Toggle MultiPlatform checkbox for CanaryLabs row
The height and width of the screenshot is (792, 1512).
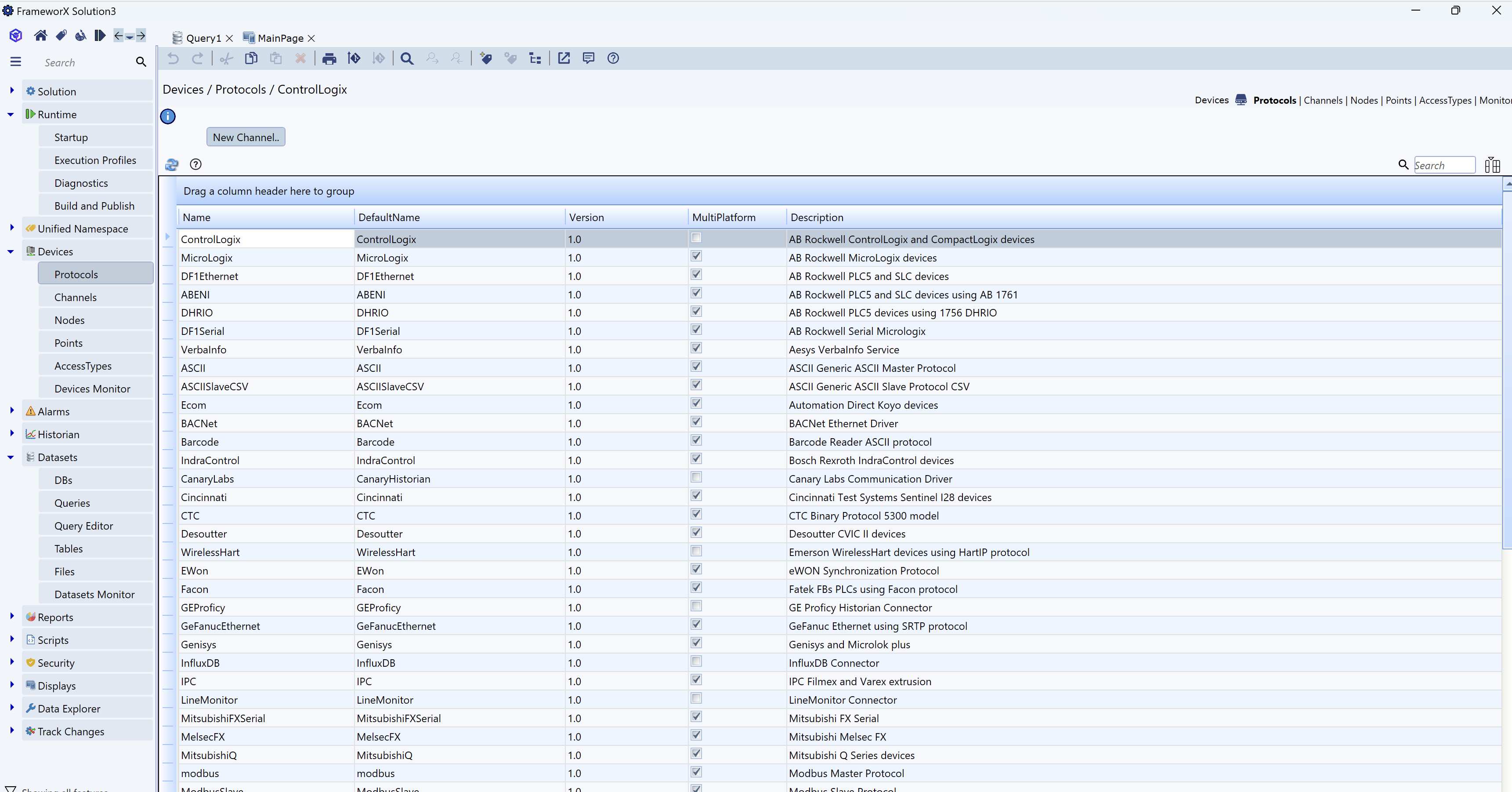coord(696,477)
